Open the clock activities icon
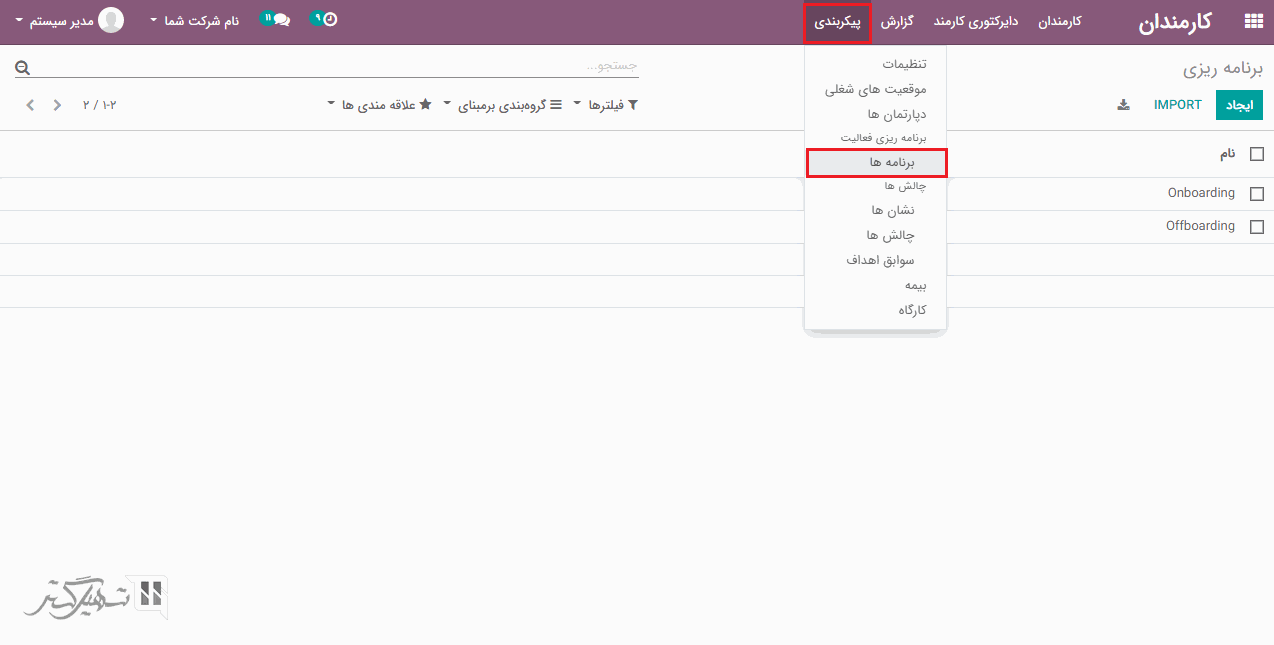The height and width of the screenshot is (645, 1274). [x=329, y=20]
